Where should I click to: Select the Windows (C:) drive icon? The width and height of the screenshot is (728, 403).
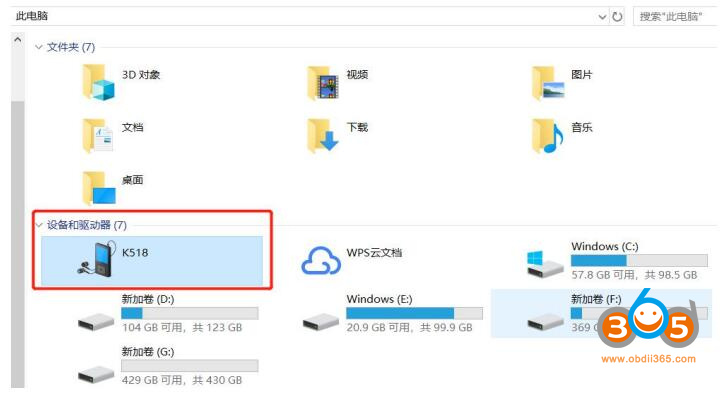[x=546, y=262]
